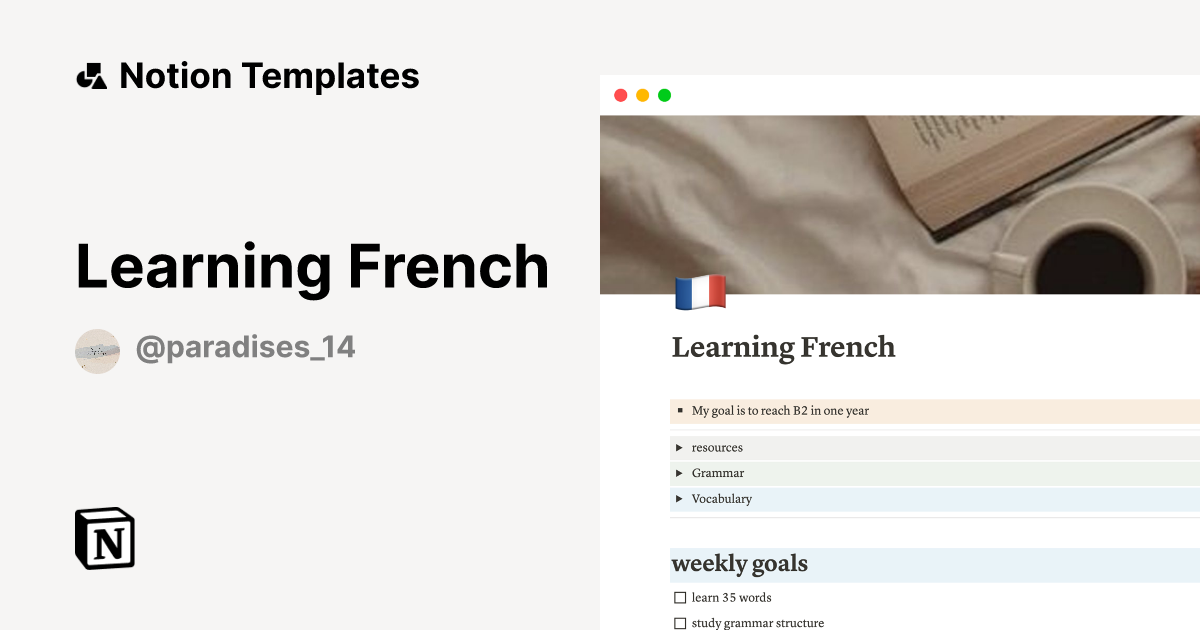Check the study grammar structure checkbox
Viewport: 1200px width, 630px height.
tap(679, 622)
